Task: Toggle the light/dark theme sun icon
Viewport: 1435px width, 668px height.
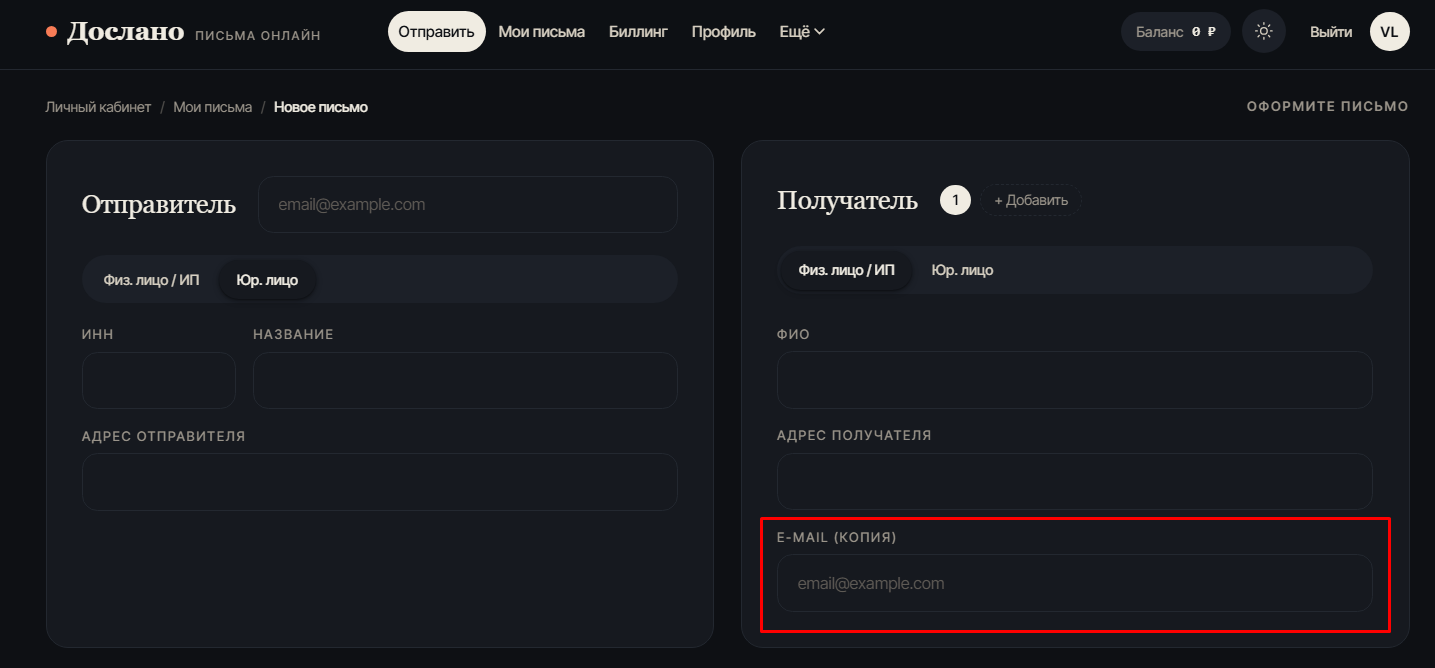Action: pyautogui.click(x=1264, y=32)
